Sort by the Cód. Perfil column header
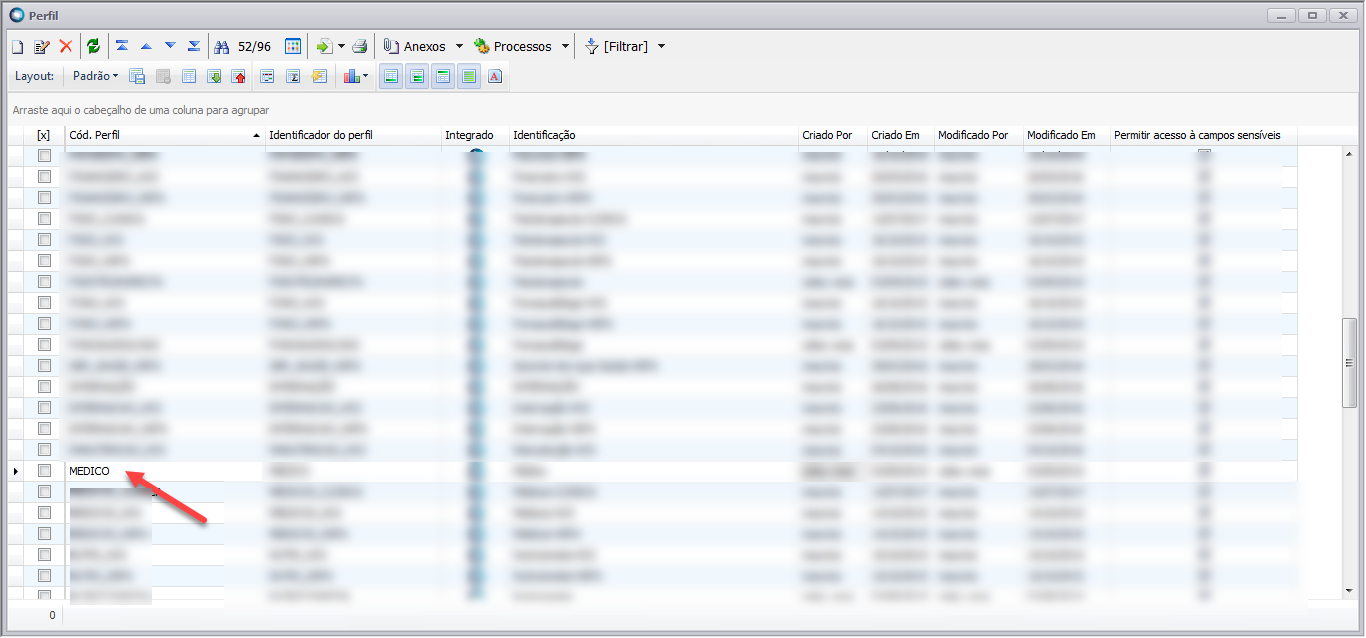This screenshot has width=1366, height=638. coord(164,135)
